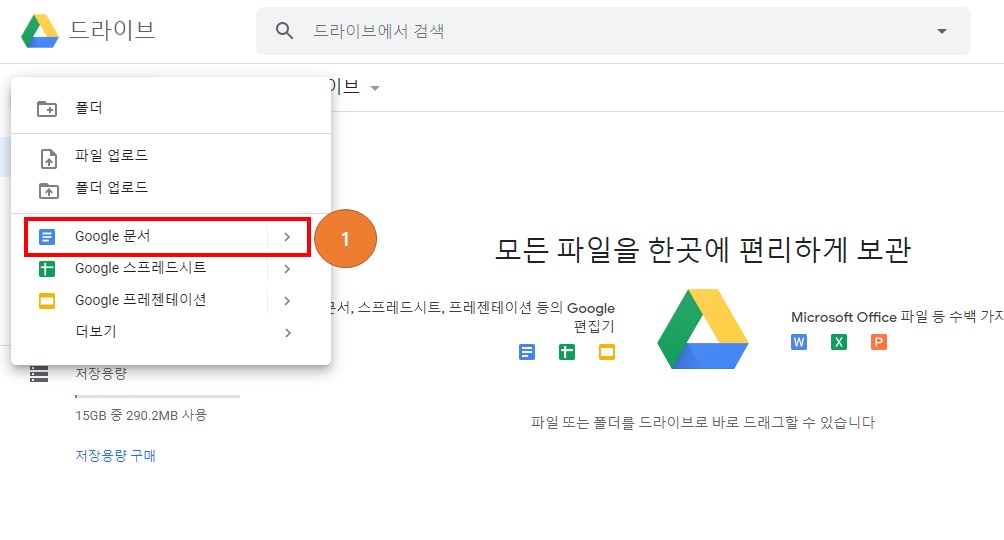Open the 더보기 menu item

(x=171, y=332)
